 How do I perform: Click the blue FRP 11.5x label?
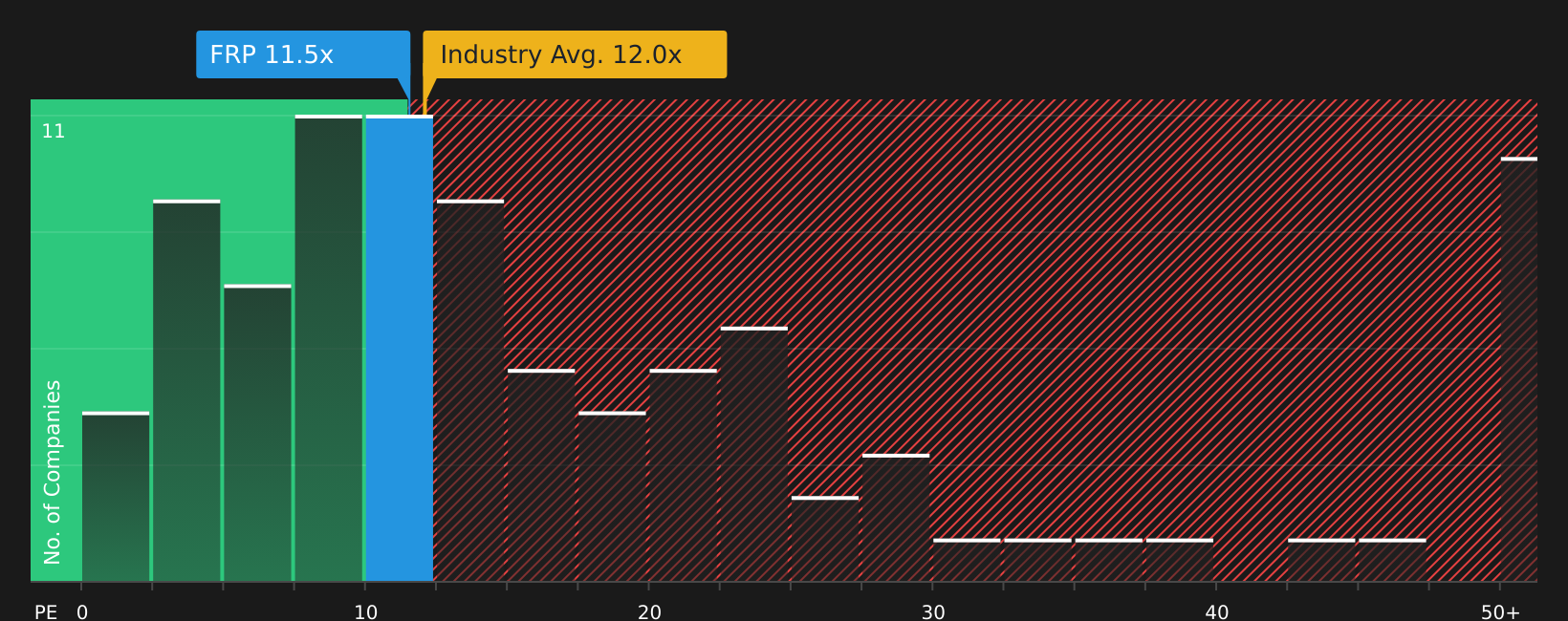tap(303, 54)
